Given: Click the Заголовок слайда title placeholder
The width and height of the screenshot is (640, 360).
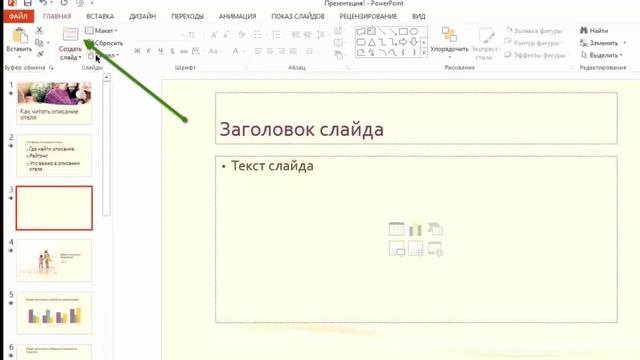Looking at the screenshot, I should (x=416, y=118).
